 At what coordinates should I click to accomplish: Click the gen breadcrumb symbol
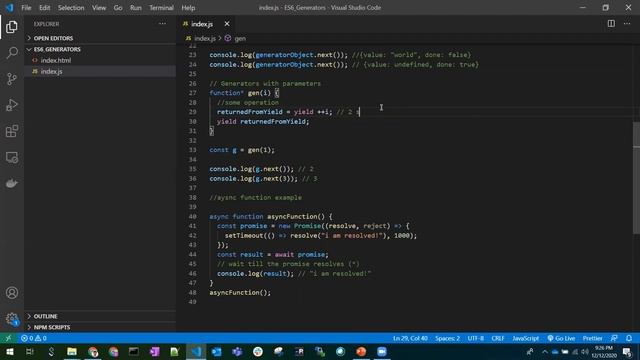(240, 38)
